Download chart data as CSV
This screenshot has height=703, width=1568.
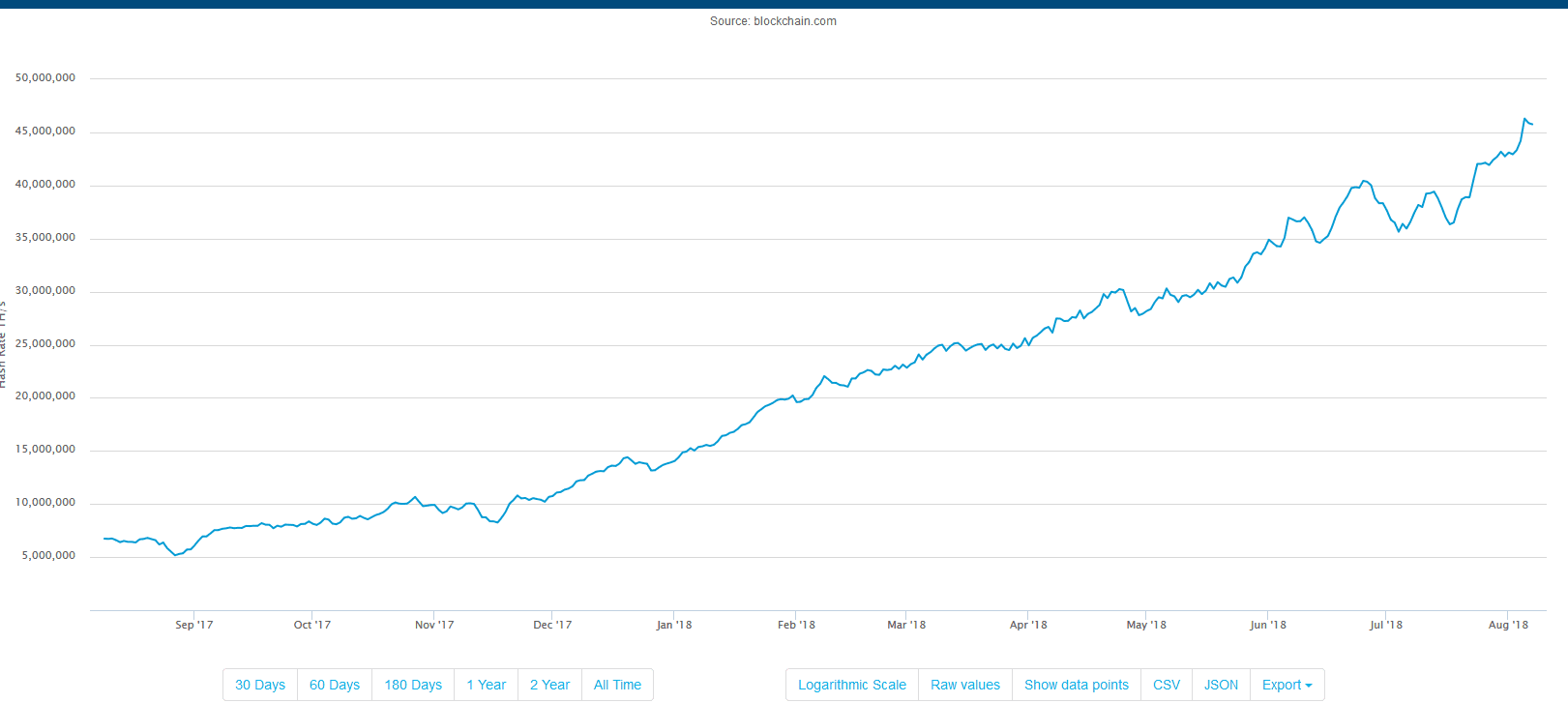pos(1167,685)
